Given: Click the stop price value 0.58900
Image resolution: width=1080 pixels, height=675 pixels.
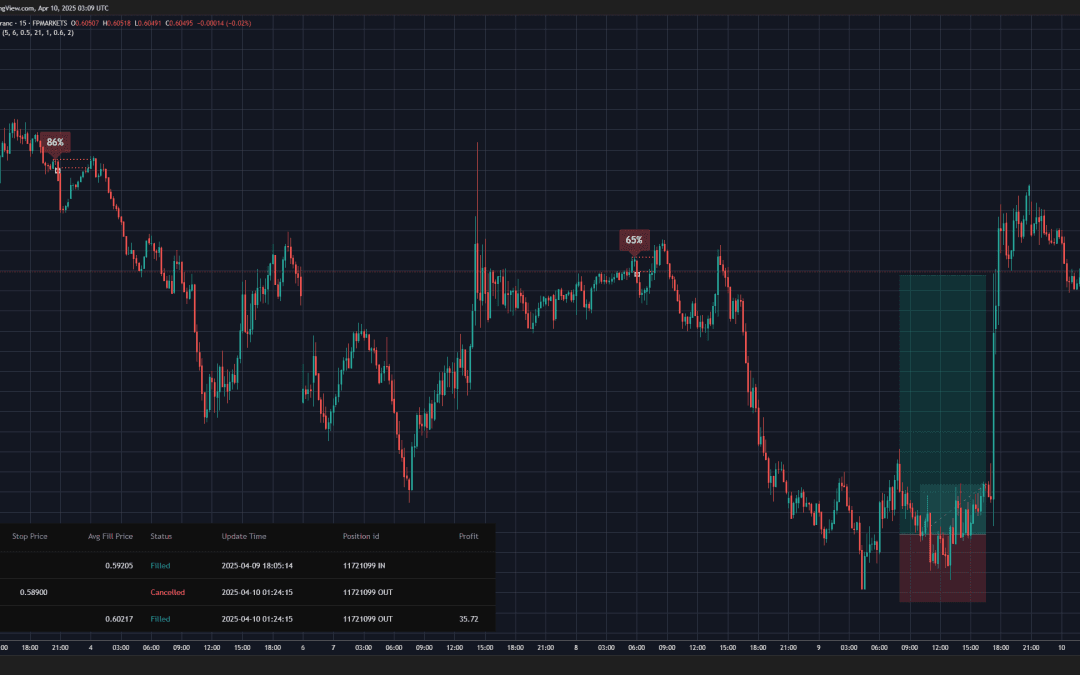Looking at the screenshot, I should click(32, 592).
